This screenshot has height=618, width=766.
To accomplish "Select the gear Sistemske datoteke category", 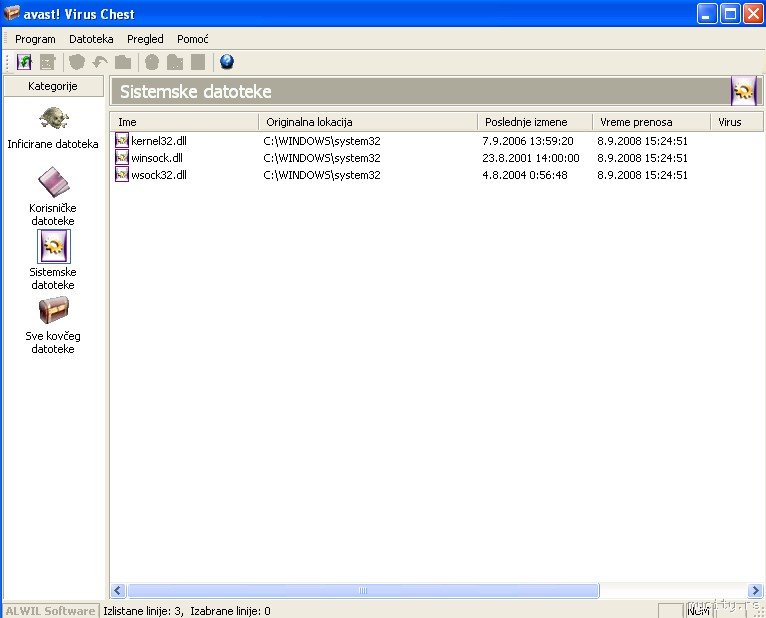I will tap(53, 260).
